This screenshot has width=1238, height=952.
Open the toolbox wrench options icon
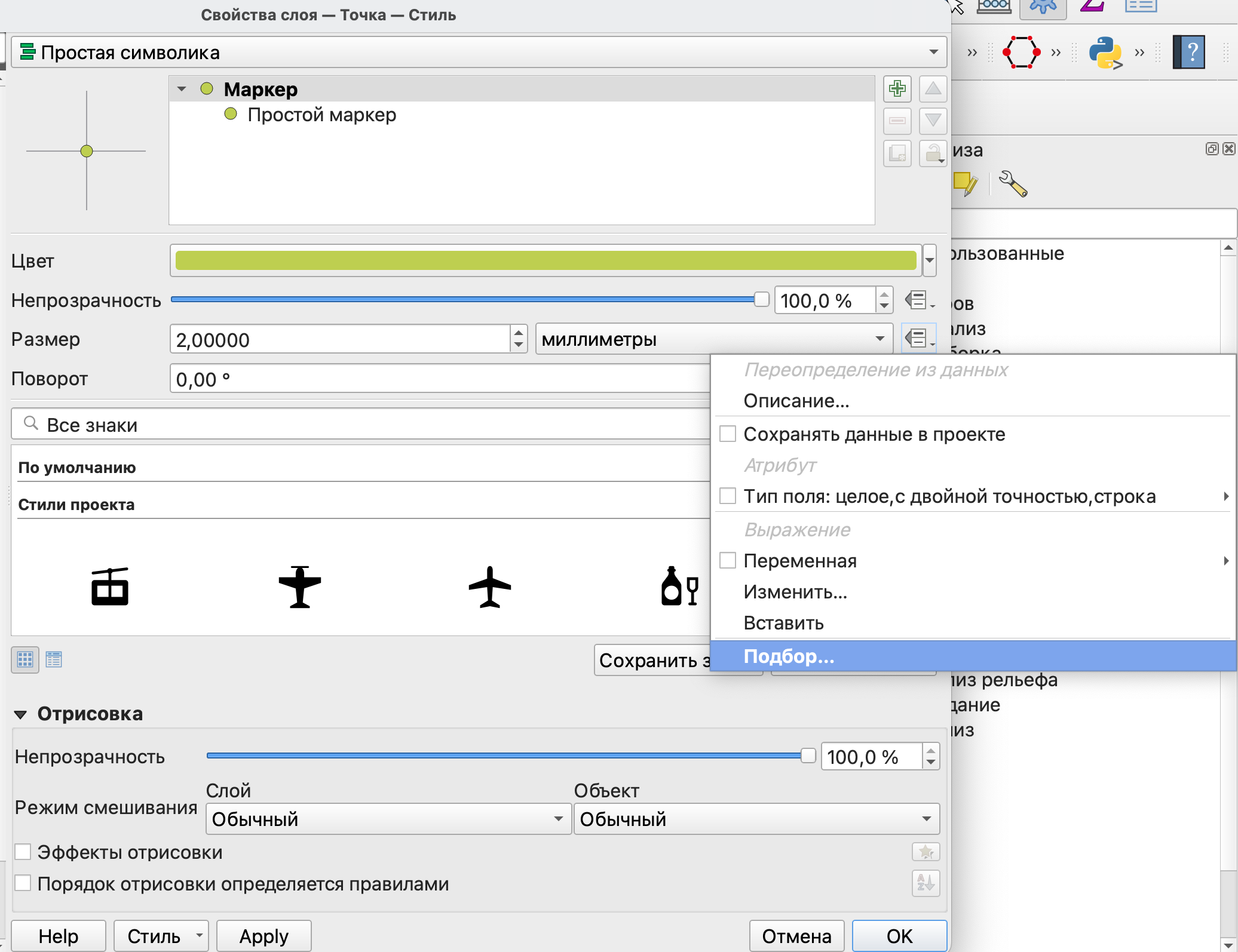[x=1013, y=184]
